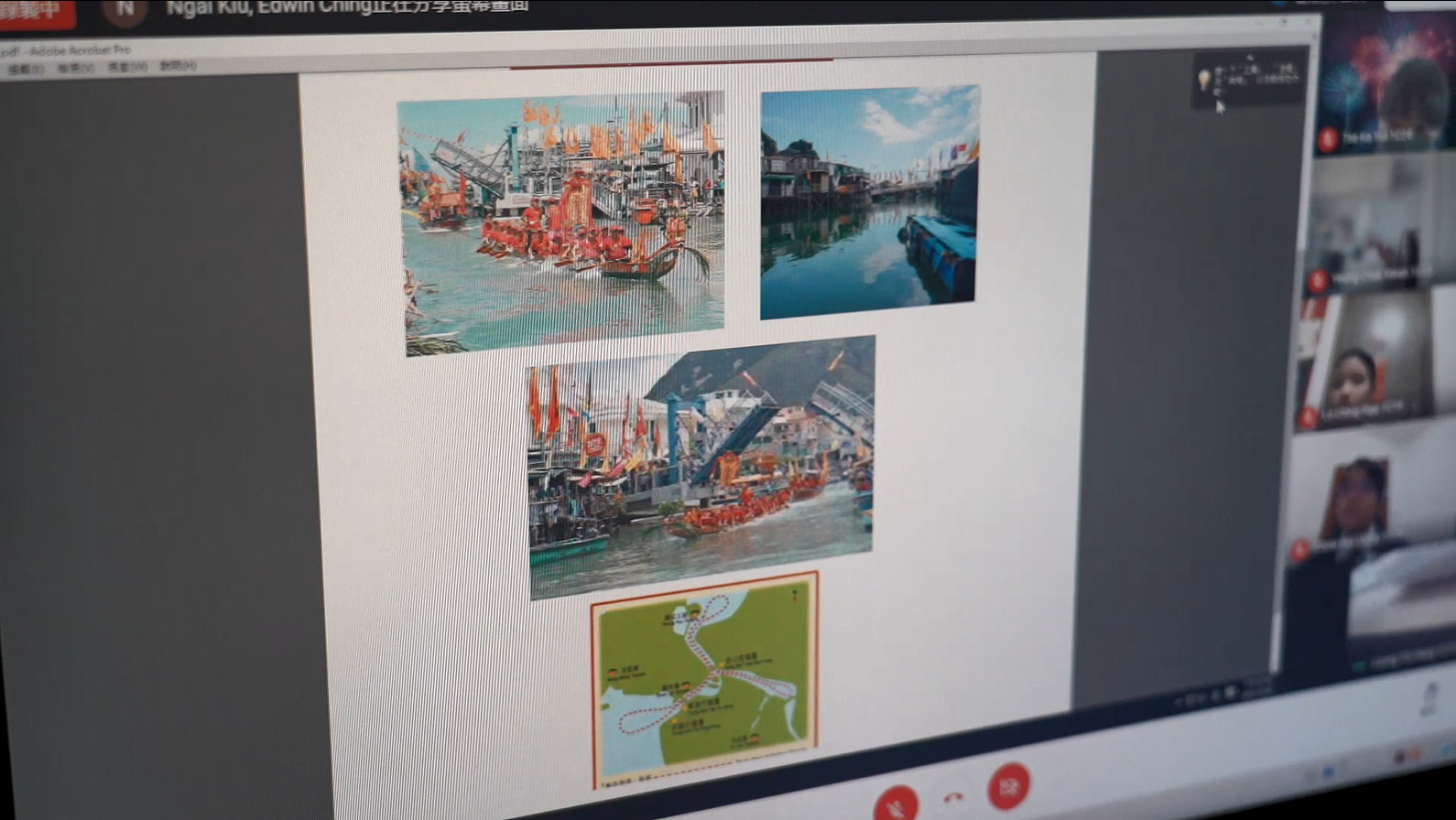Click muted mic icon on top participant tile

[1328, 140]
